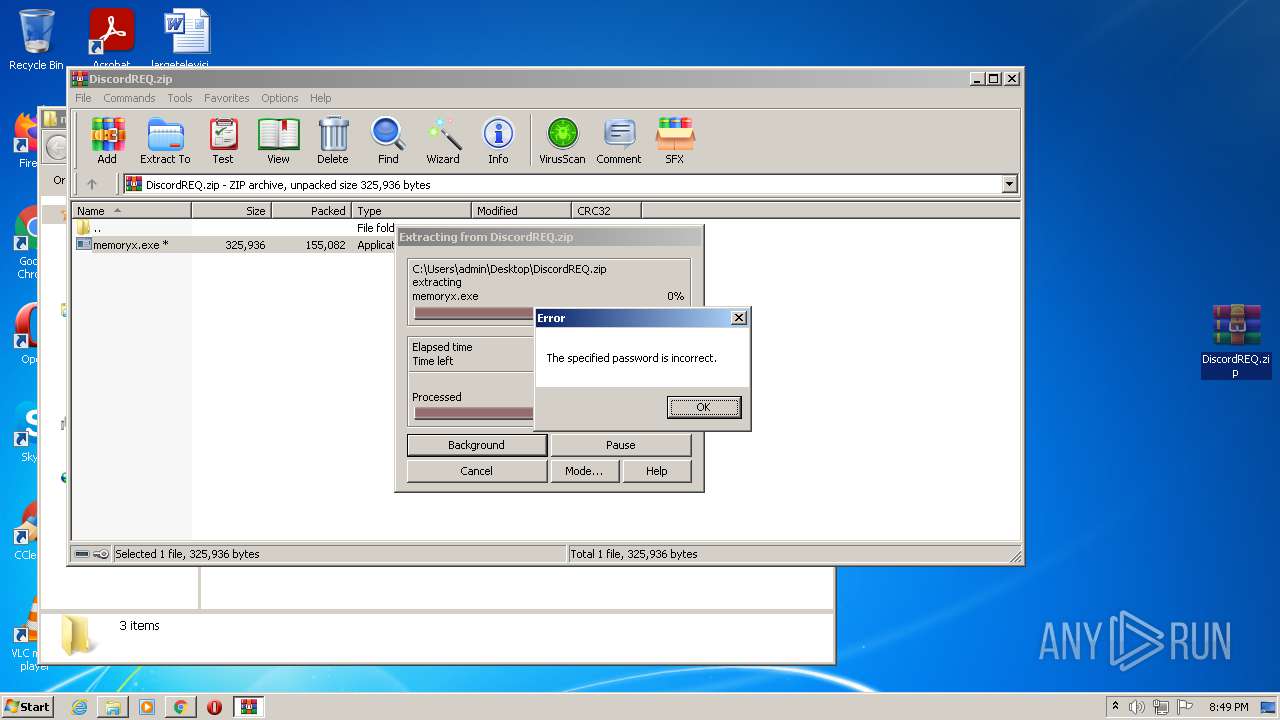Click OK in the Error dialog
The height and width of the screenshot is (720, 1280).
click(704, 407)
